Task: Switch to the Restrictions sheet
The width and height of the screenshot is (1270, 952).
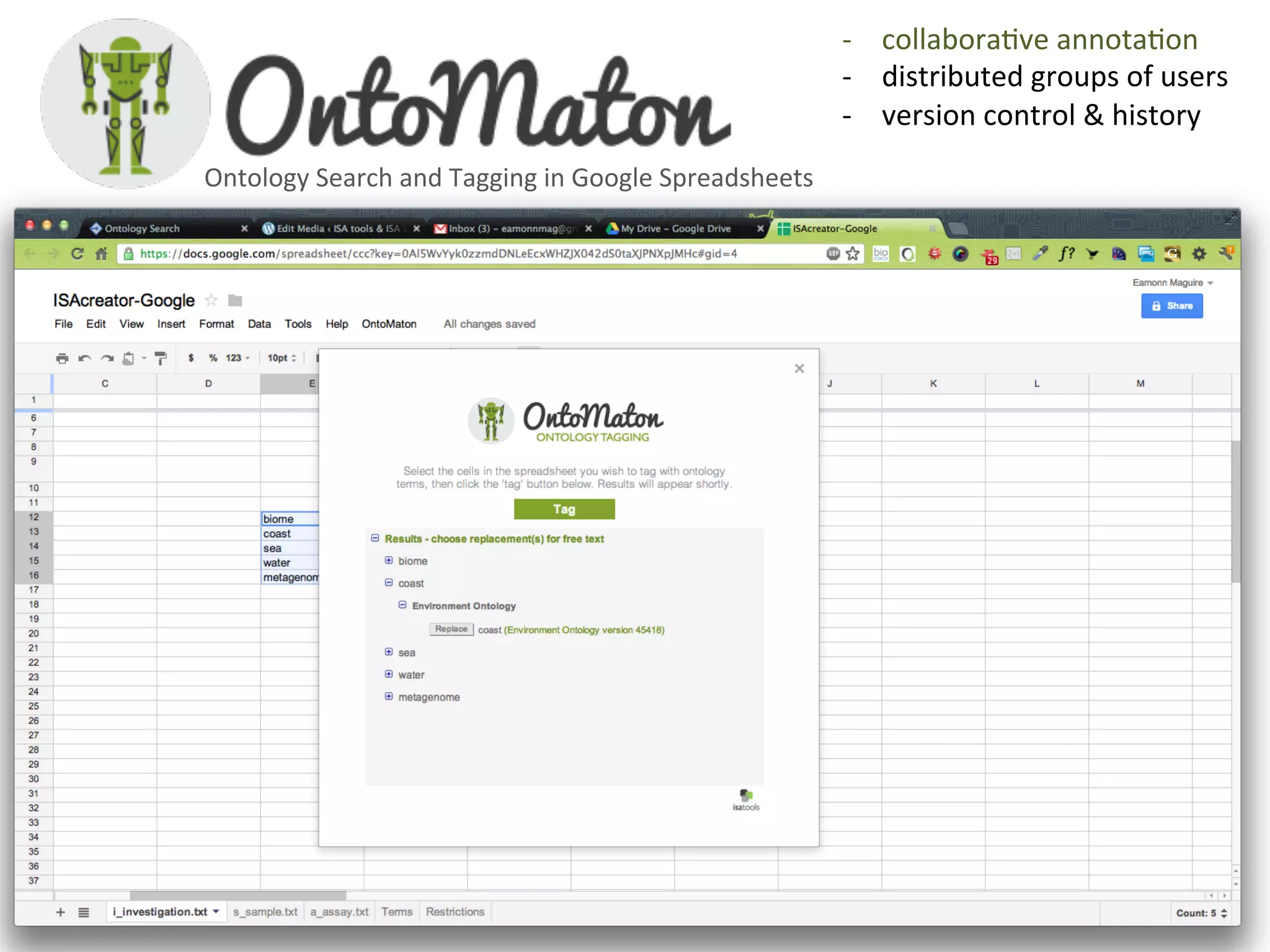Action: coord(455,912)
